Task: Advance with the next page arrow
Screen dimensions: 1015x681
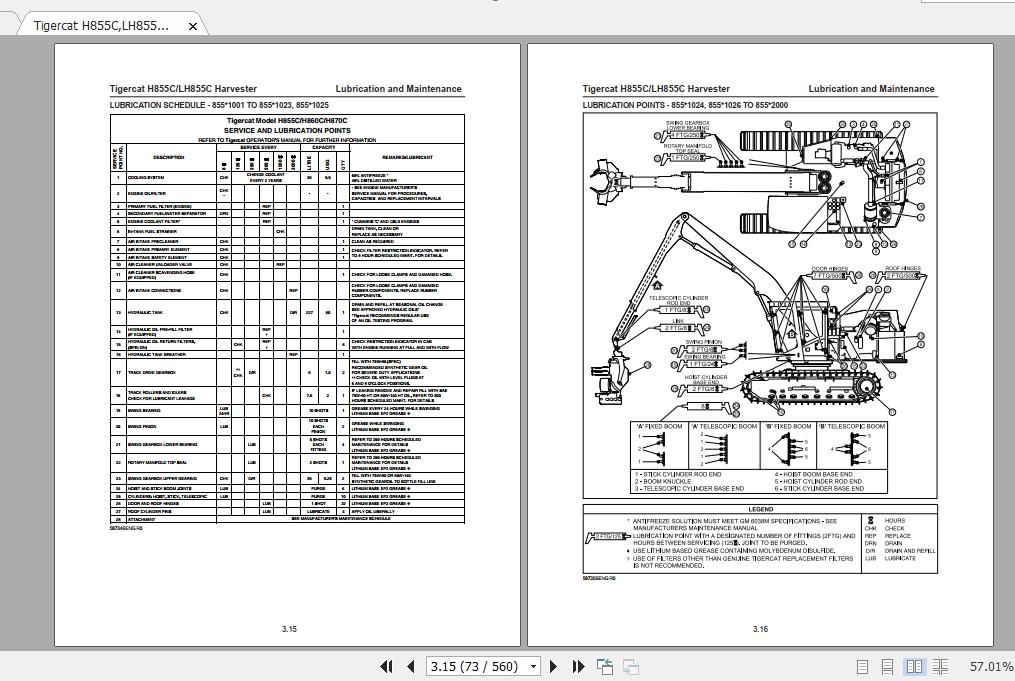Action: pyautogui.click(x=553, y=666)
